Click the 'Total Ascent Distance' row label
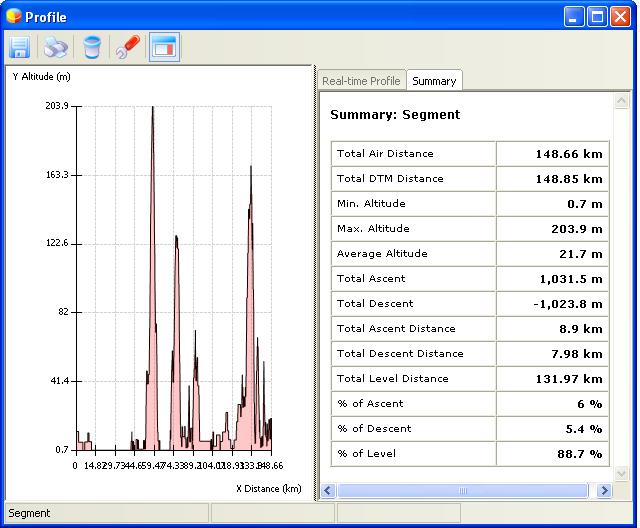This screenshot has height=528, width=640. pyautogui.click(x=396, y=328)
